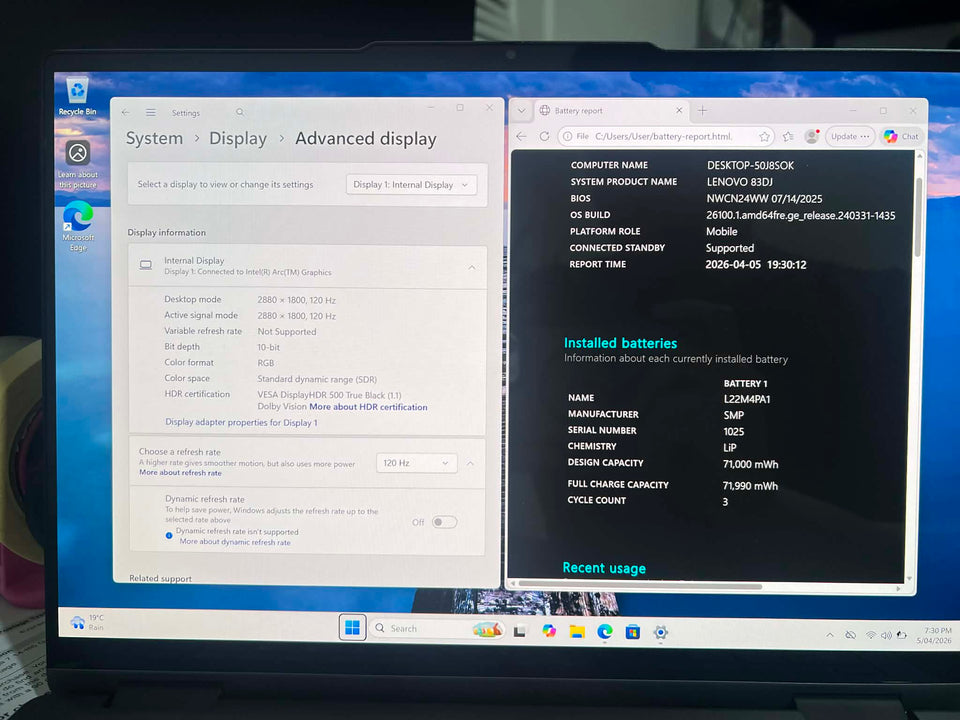Click the Bit depth 10-bit value
This screenshot has width=960, height=720.
click(x=268, y=347)
